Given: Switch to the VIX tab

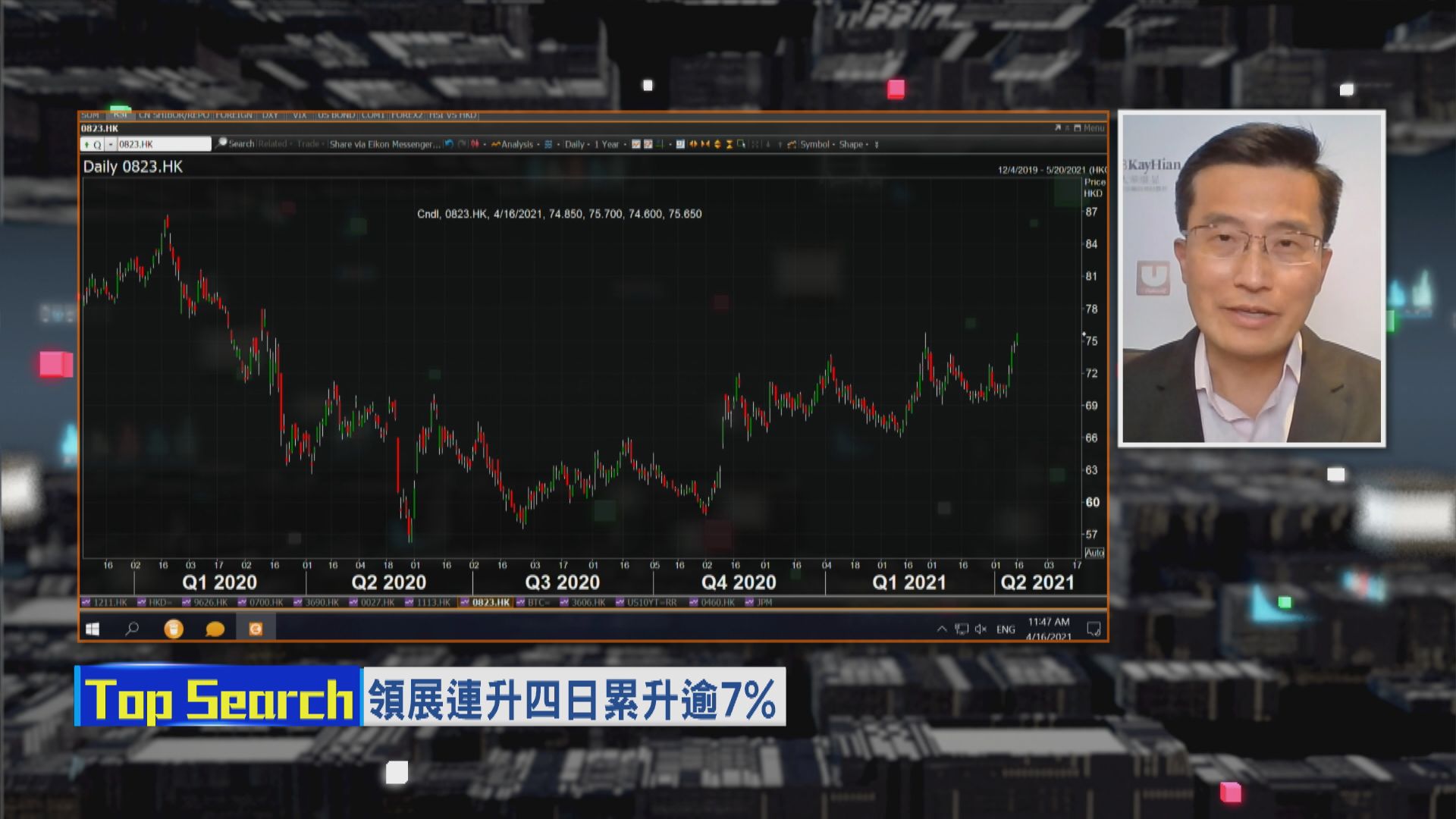Looking at the screenshot, I should (300, 115).
